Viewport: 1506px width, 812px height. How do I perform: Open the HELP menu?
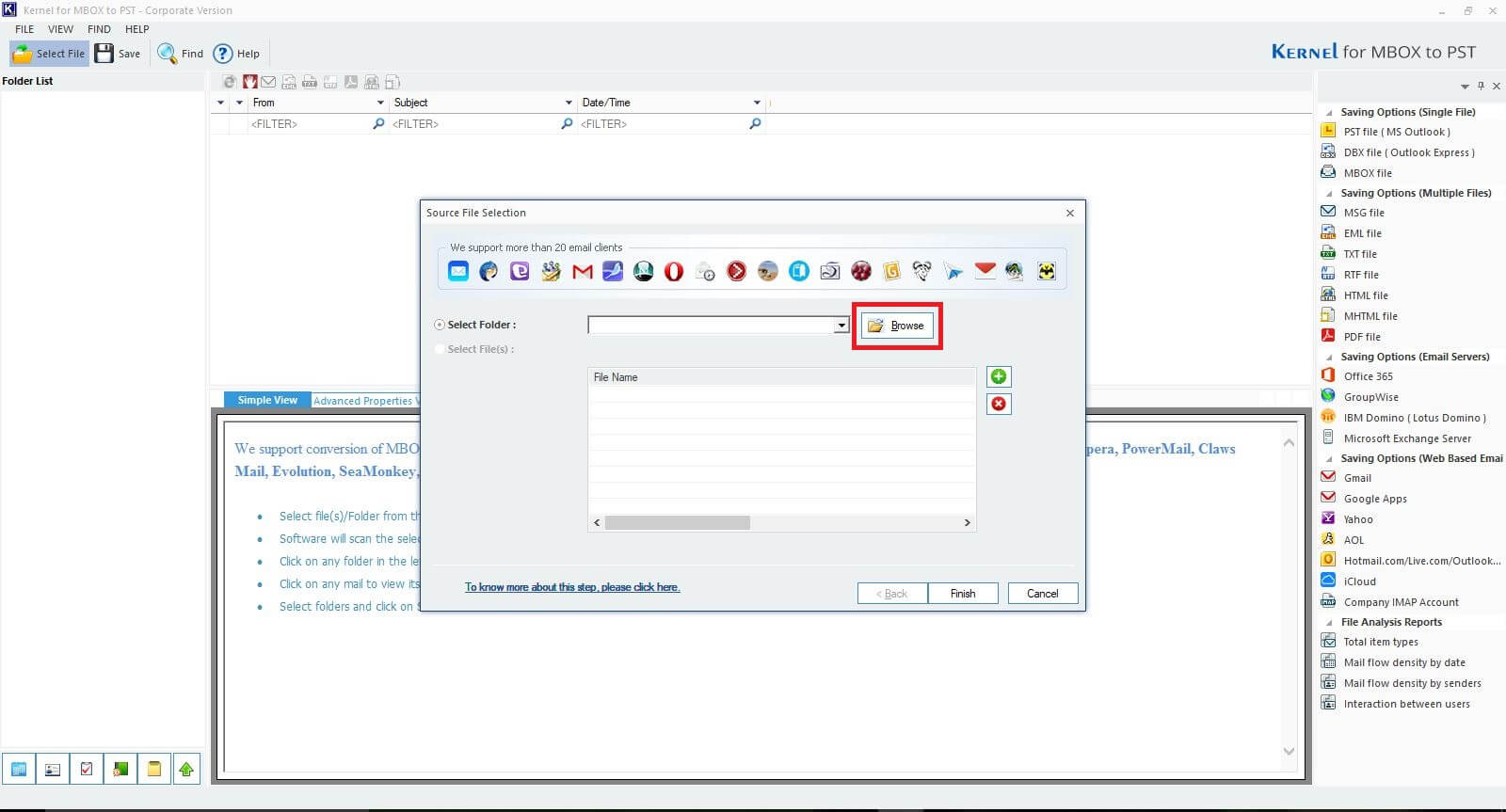point(137,29)
